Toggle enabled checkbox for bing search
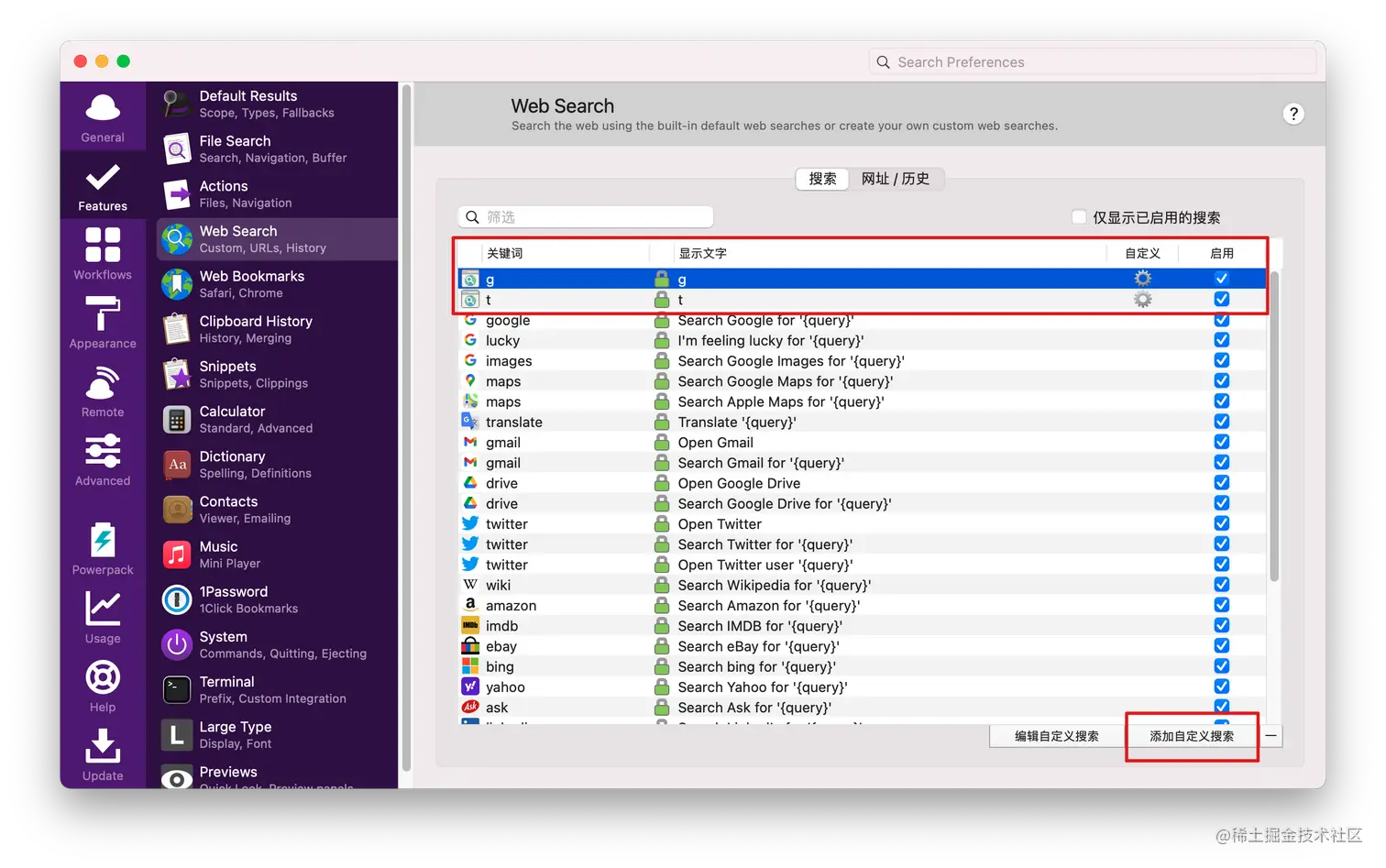 [1222, 666]
